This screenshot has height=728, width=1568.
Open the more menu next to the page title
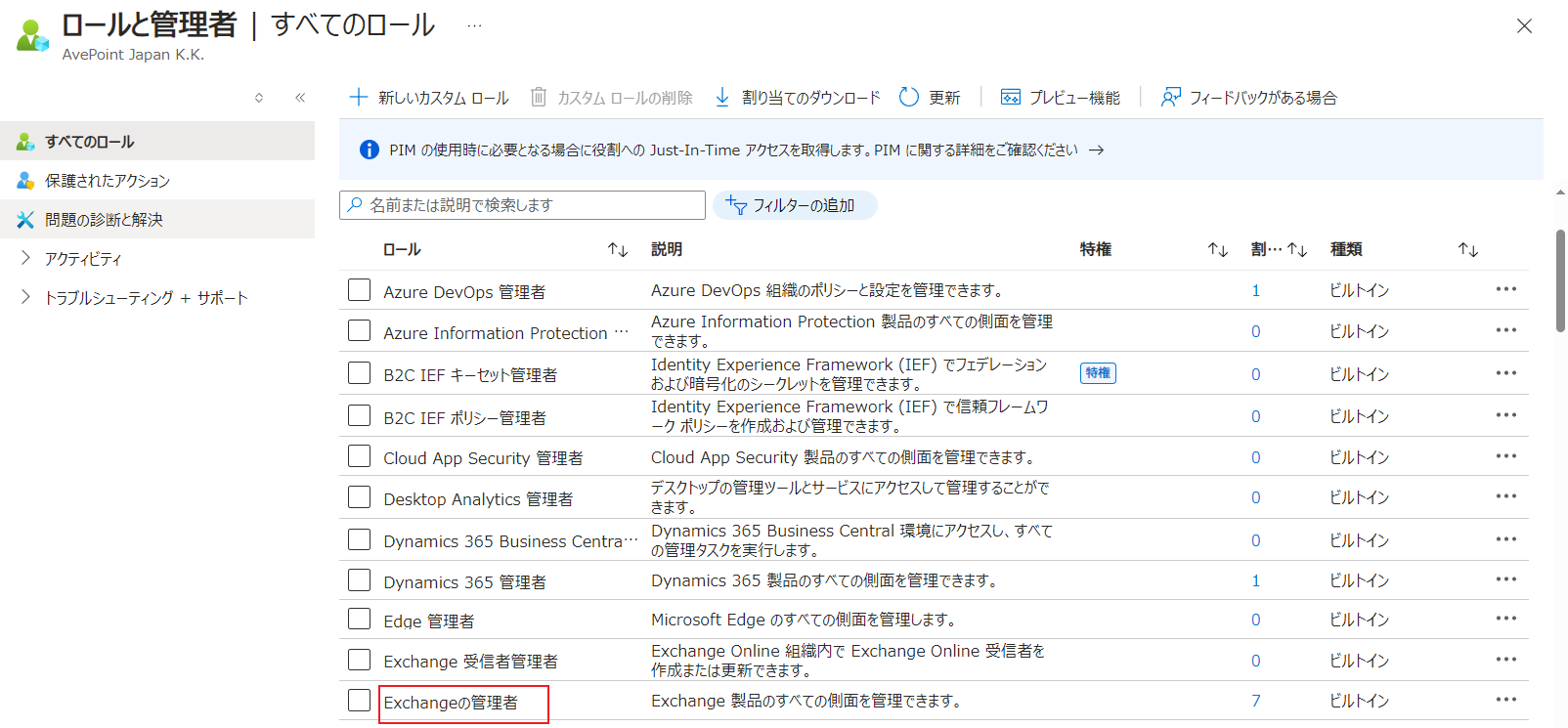[474, 25]
